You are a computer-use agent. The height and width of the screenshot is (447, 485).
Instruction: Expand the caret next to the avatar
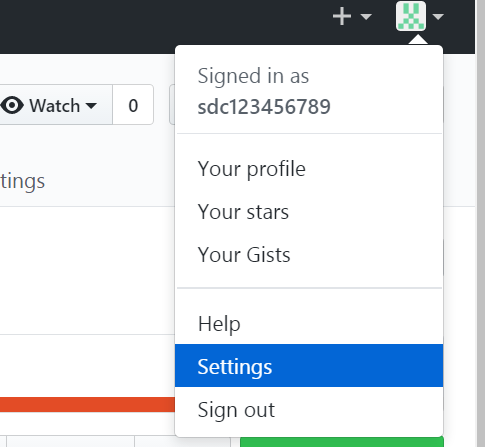pyautogui.click(x=438, y=17)
